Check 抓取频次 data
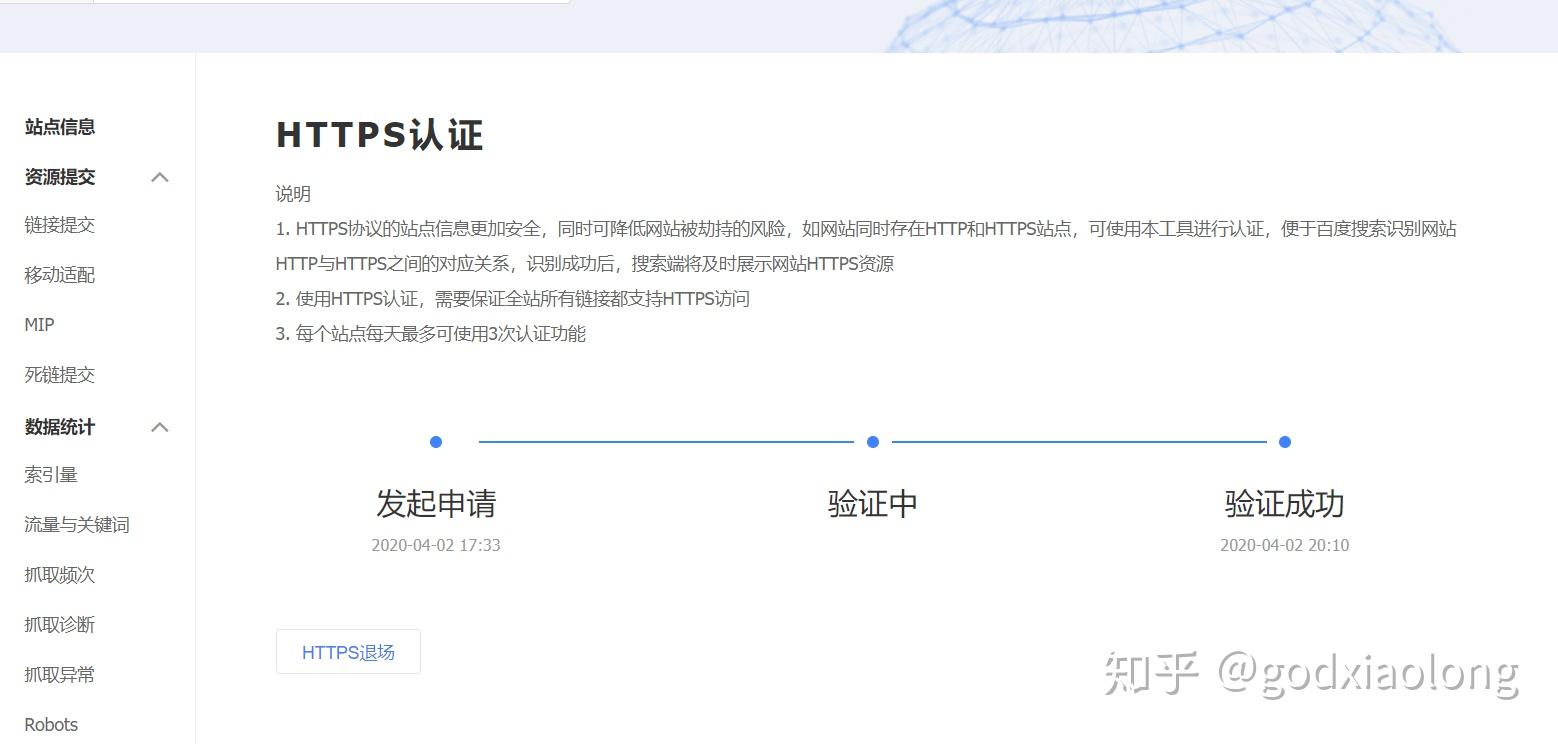The height and width of the screenshot is (744, 1558). click(x=59, y=574)
